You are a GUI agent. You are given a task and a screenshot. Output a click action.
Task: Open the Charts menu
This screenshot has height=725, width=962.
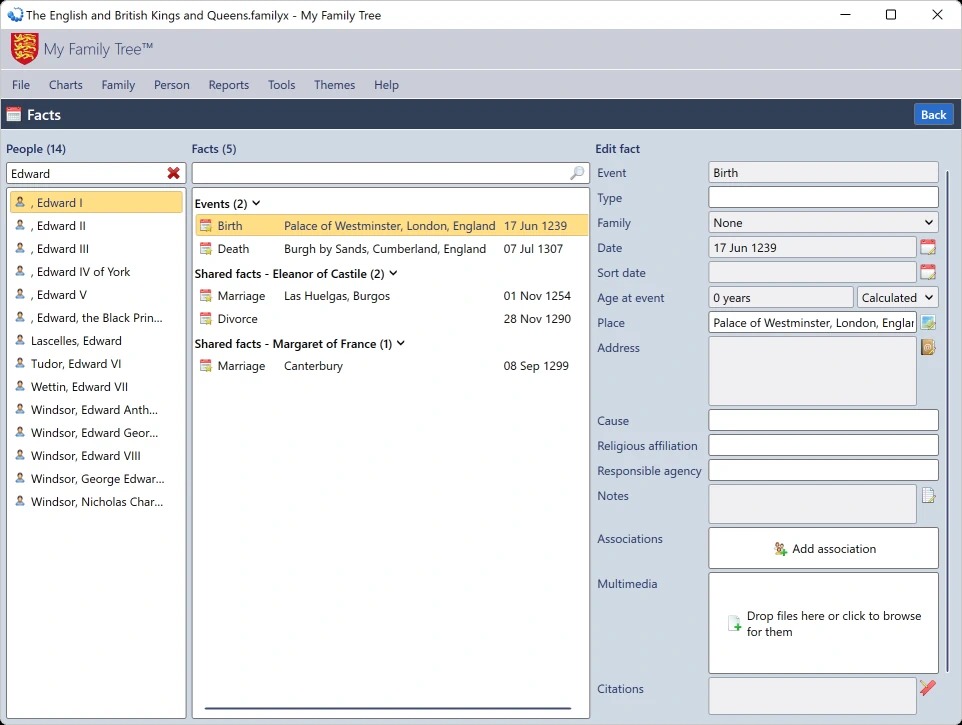pos(66,85)
